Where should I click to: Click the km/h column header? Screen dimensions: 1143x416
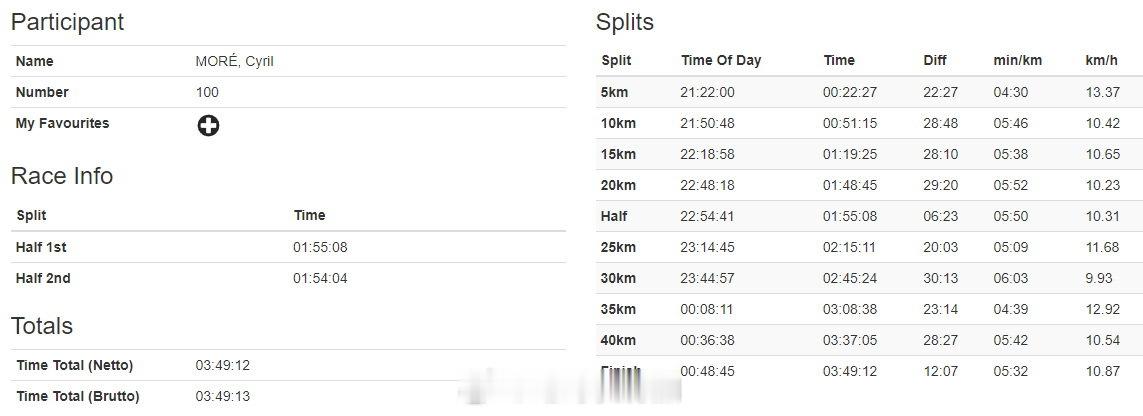pyautogui.click(x=1101, y=60)
